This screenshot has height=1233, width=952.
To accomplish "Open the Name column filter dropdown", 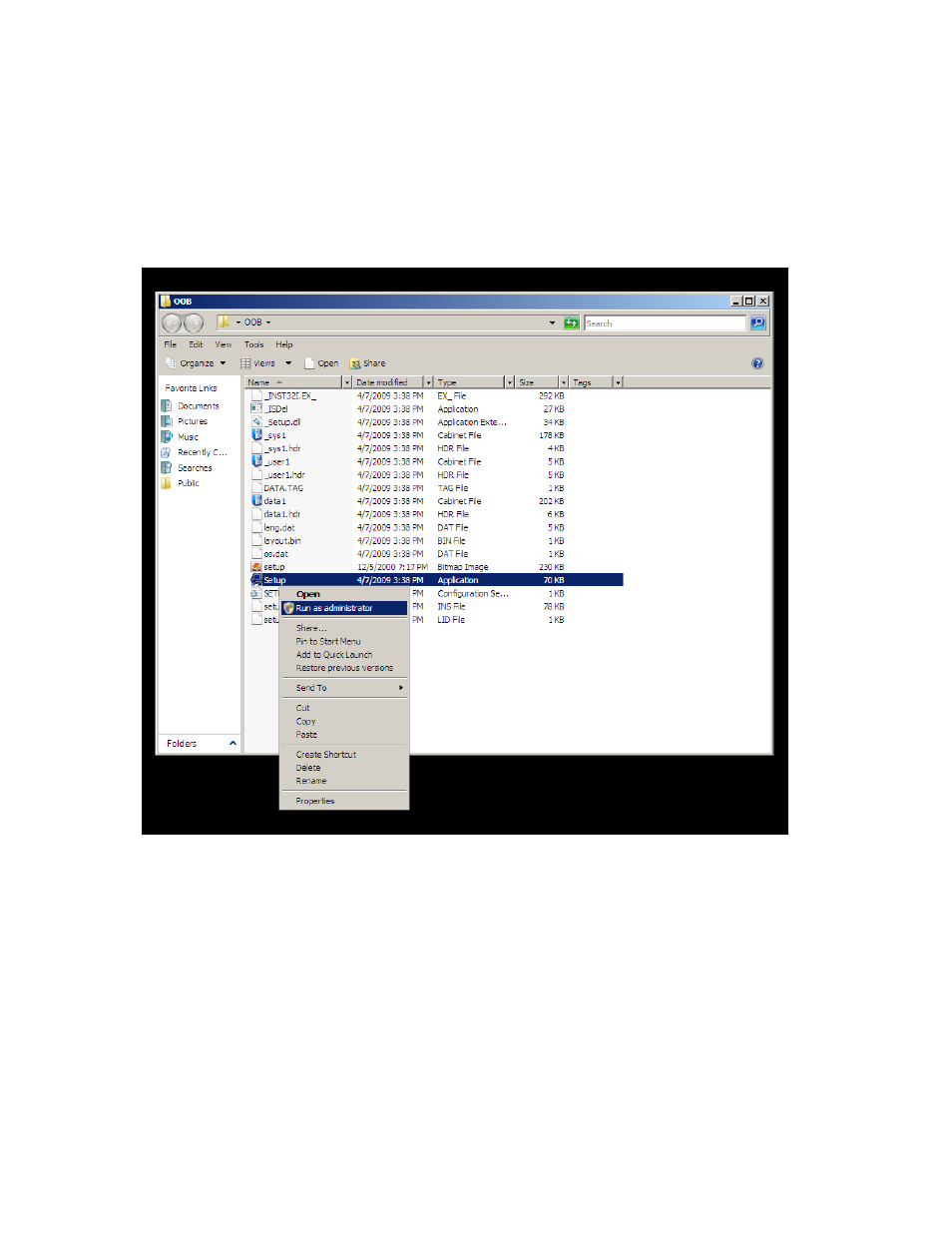I will 347,382.
